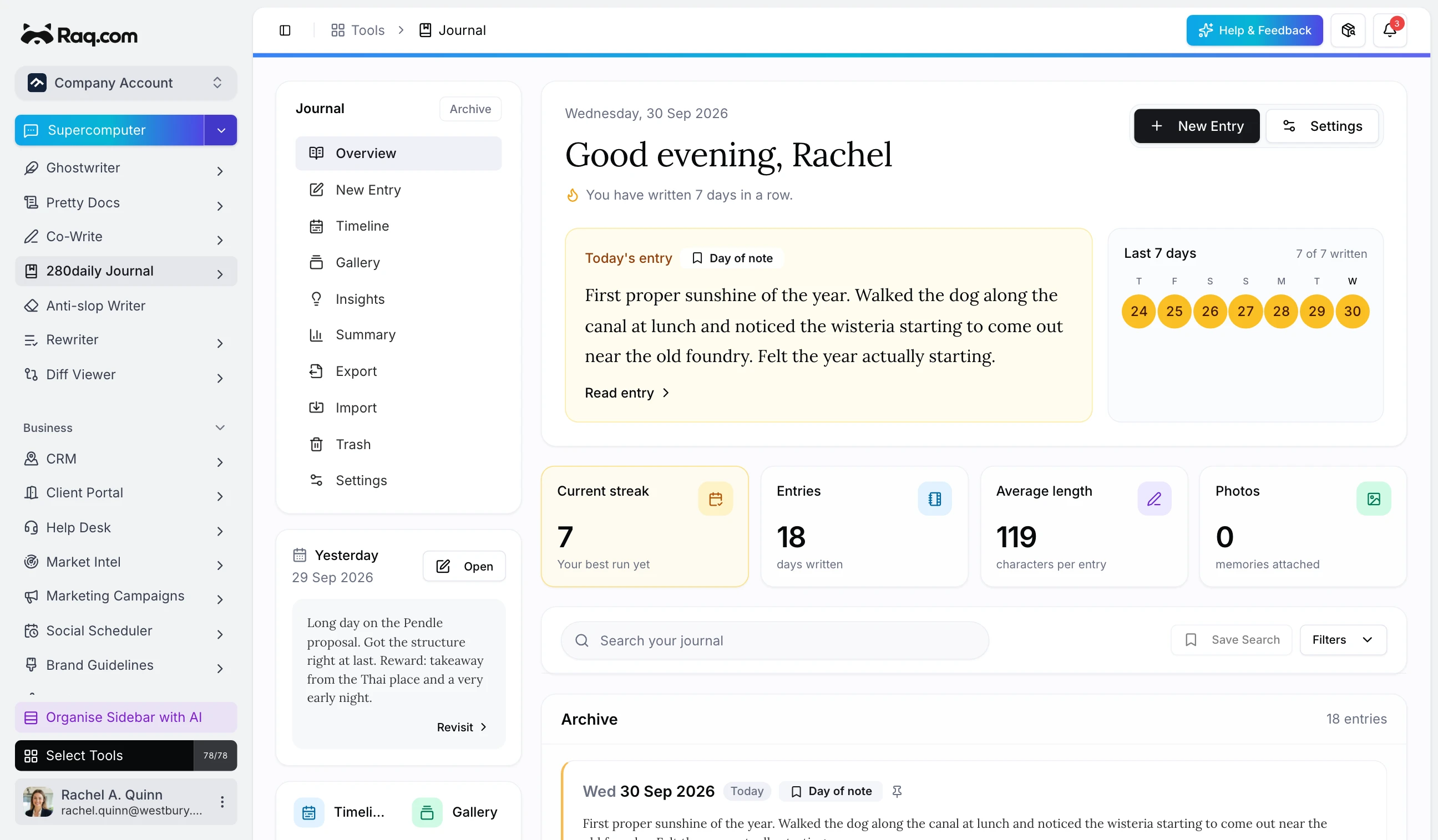Click the Tools breadcrumb
This screenshot has height=840, width=1438.
pos(358,30)
